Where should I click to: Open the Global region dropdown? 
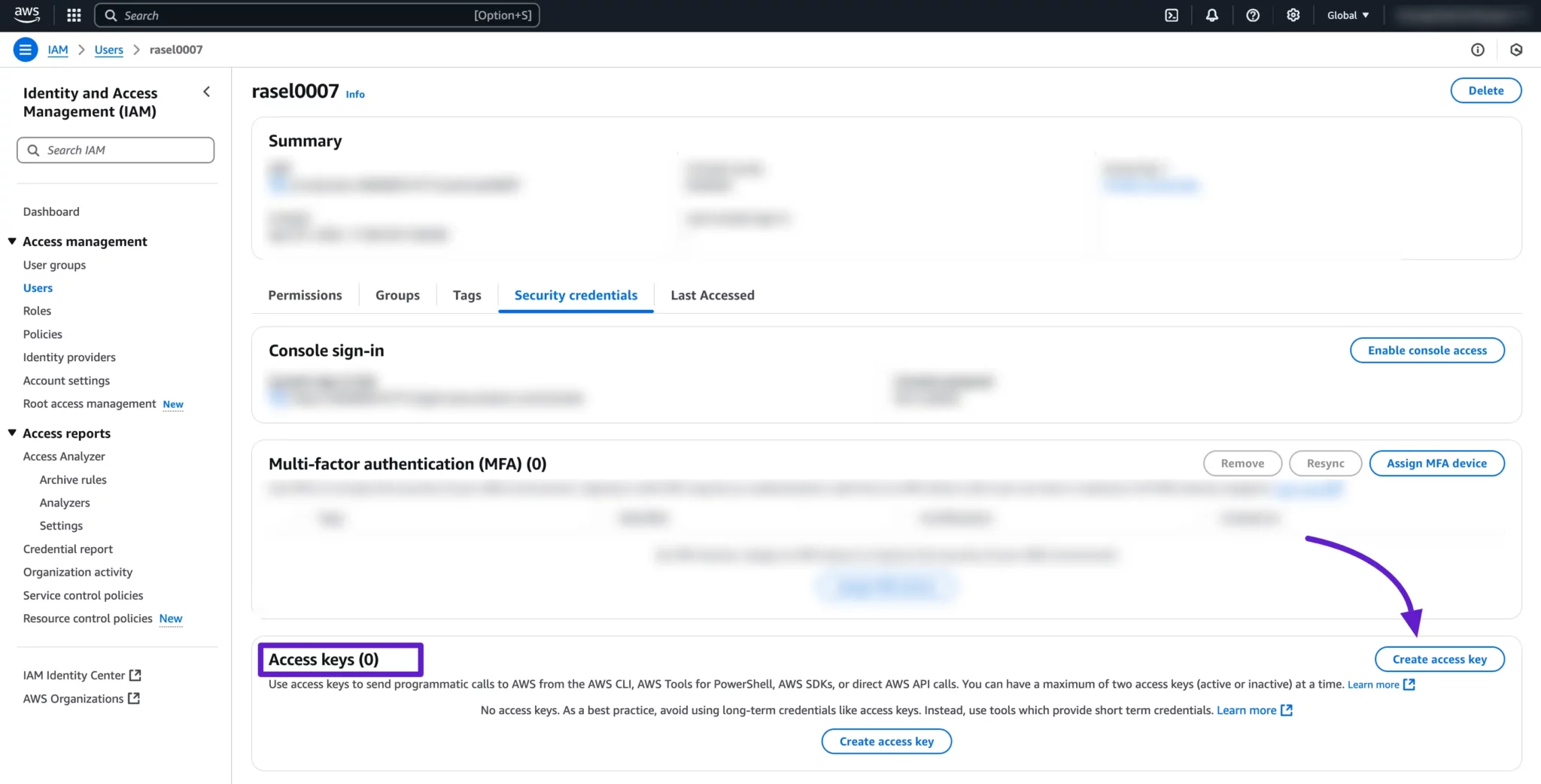(x=1348, y=15)
